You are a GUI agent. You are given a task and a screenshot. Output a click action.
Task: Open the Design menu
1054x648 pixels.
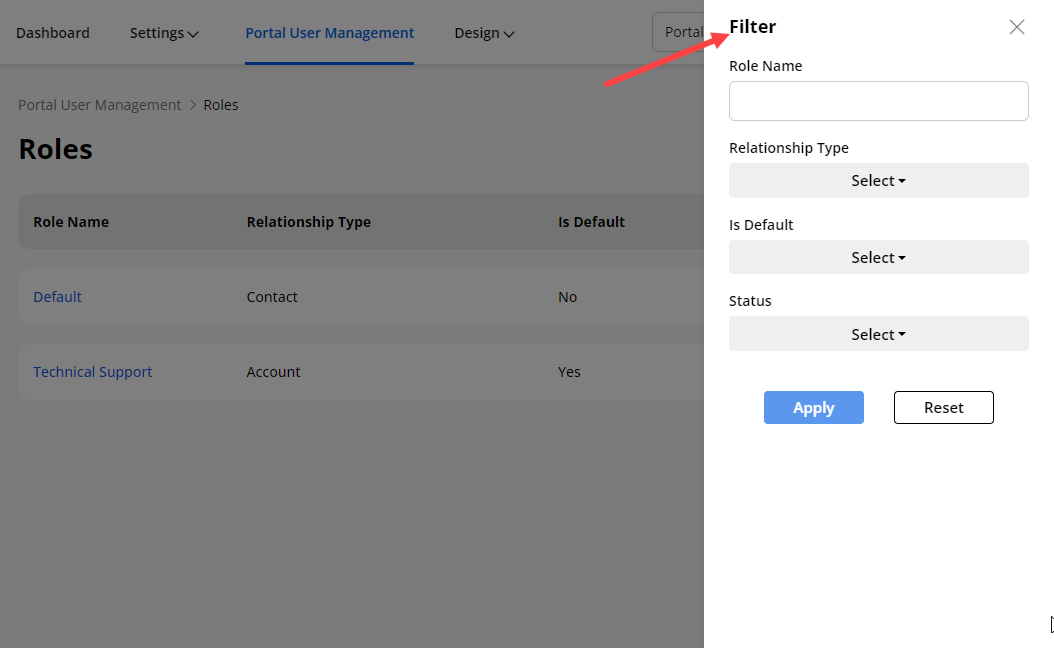coord(484,33)
